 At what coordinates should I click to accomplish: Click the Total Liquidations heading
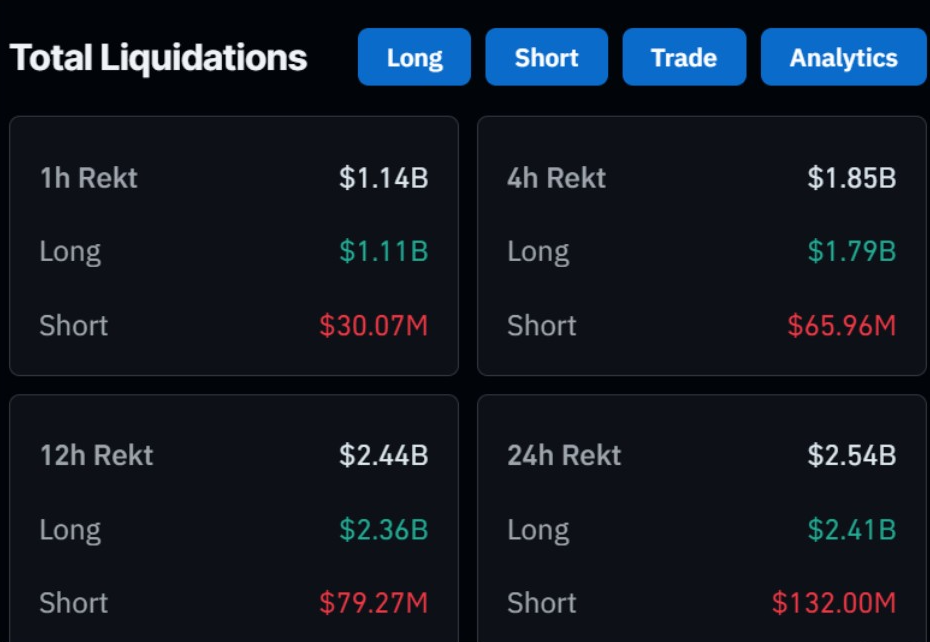158,58
